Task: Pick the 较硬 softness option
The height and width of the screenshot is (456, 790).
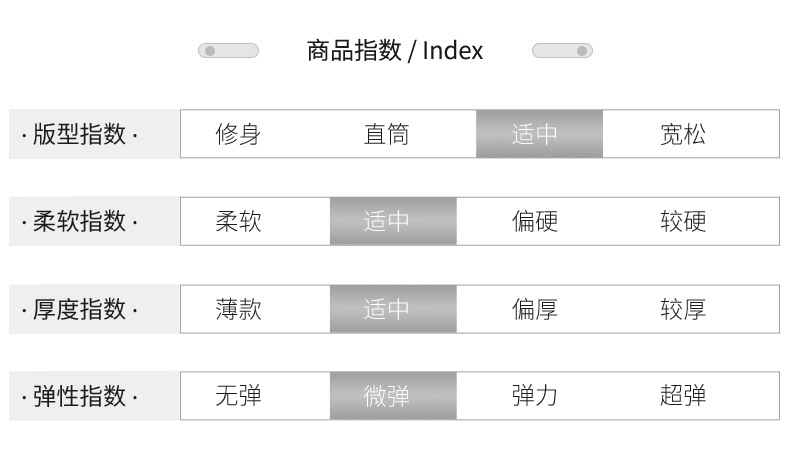Action: (683, 221)
